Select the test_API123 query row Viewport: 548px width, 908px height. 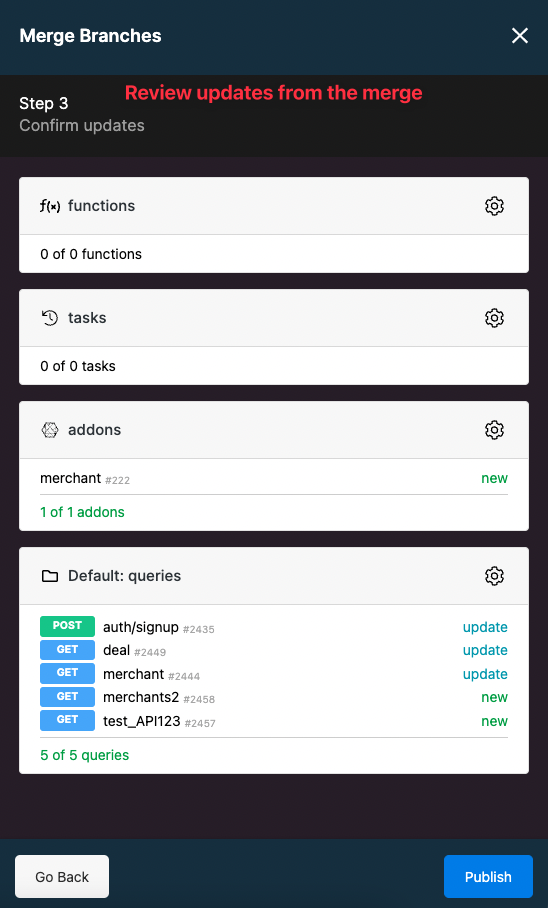click(x=274, y=721)
